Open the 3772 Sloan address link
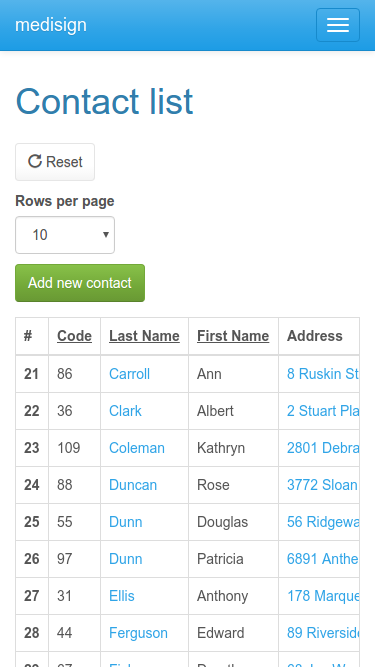The width and height of the screenshot is (375, 667). click(323, 485)
